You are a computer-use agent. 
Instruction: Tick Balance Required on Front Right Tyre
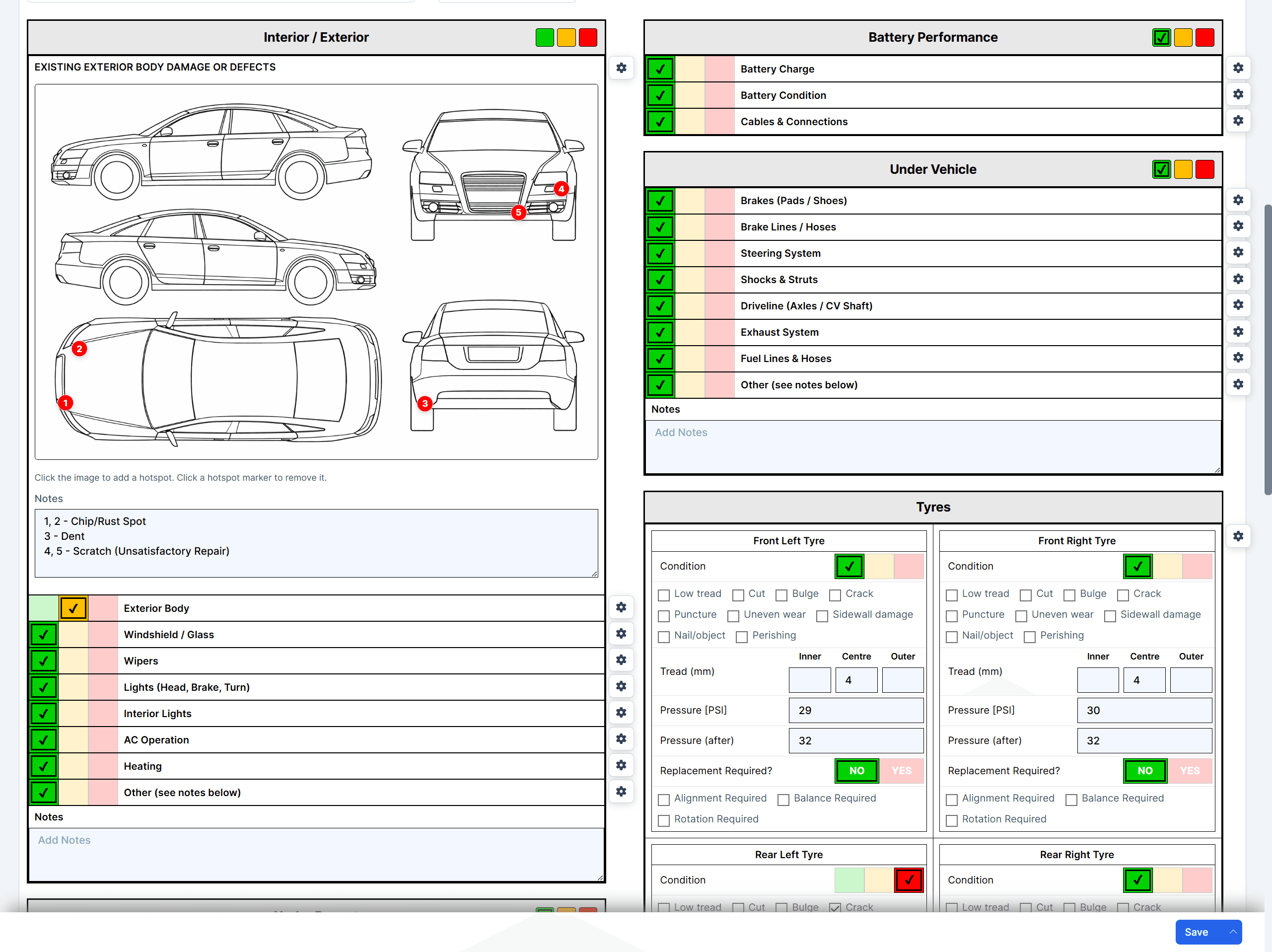1071,800
